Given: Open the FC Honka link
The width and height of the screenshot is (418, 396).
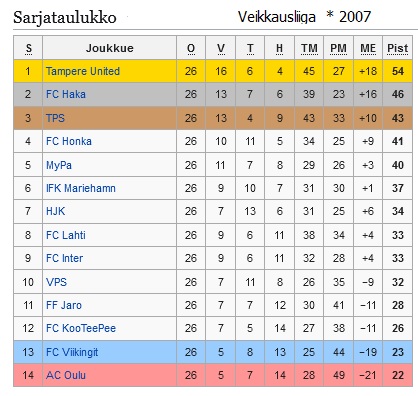Looking at the screenshot, I should coord(69,141).
